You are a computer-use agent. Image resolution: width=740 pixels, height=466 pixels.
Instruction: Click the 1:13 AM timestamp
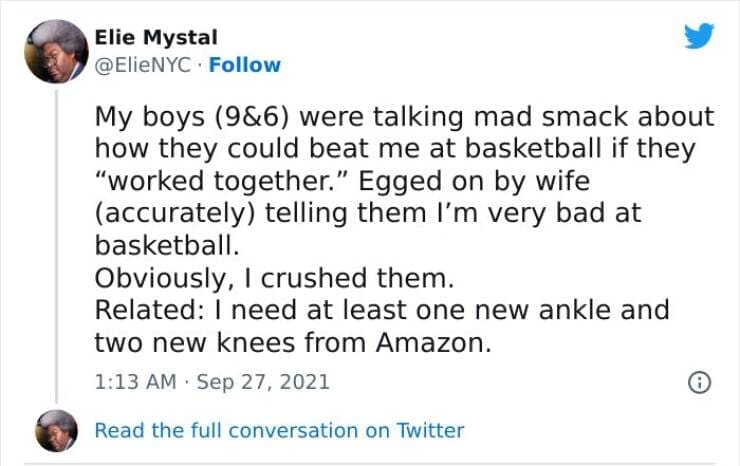133,381
